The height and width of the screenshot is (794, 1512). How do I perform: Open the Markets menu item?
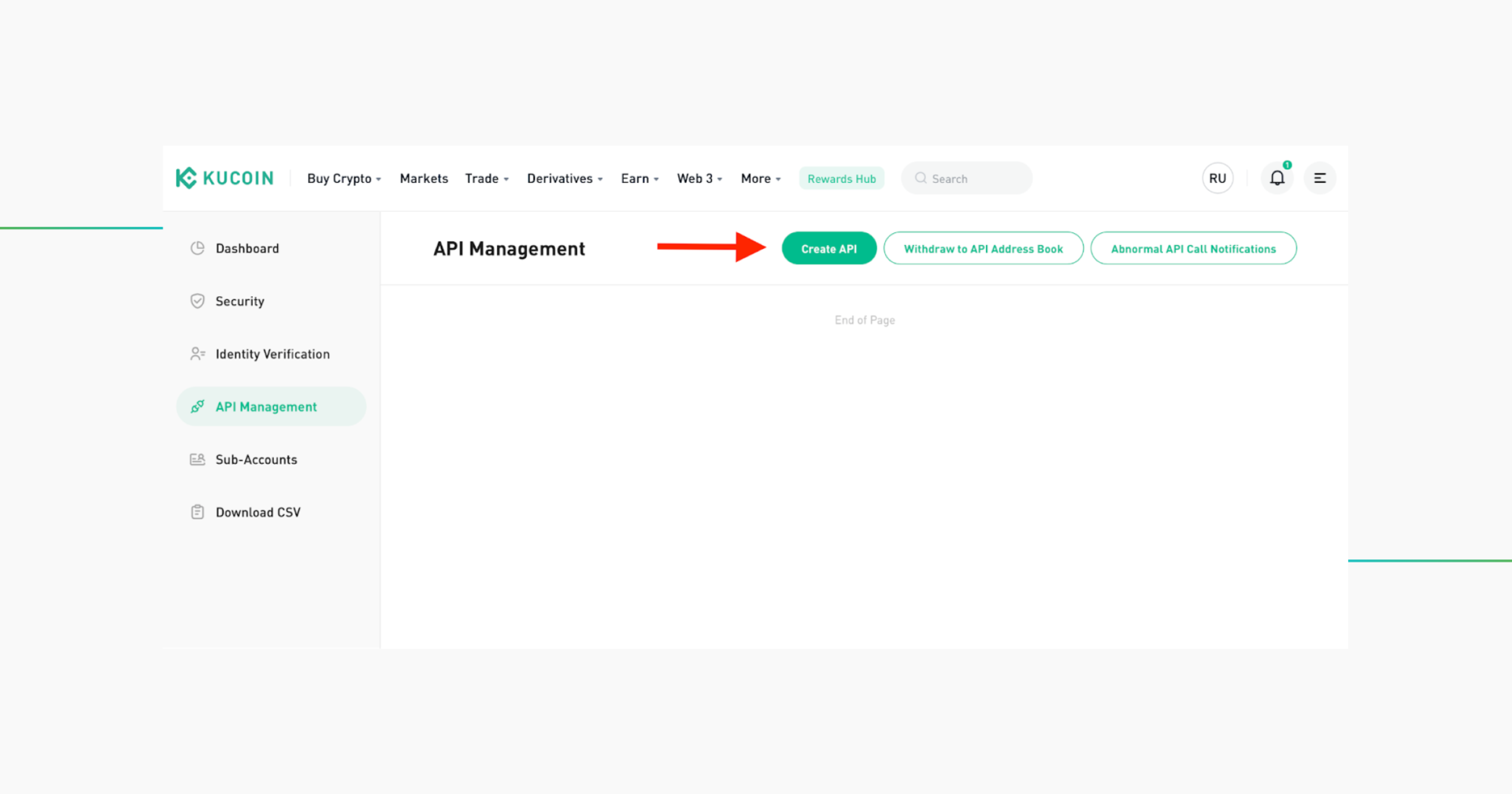(x=424, y=178)
